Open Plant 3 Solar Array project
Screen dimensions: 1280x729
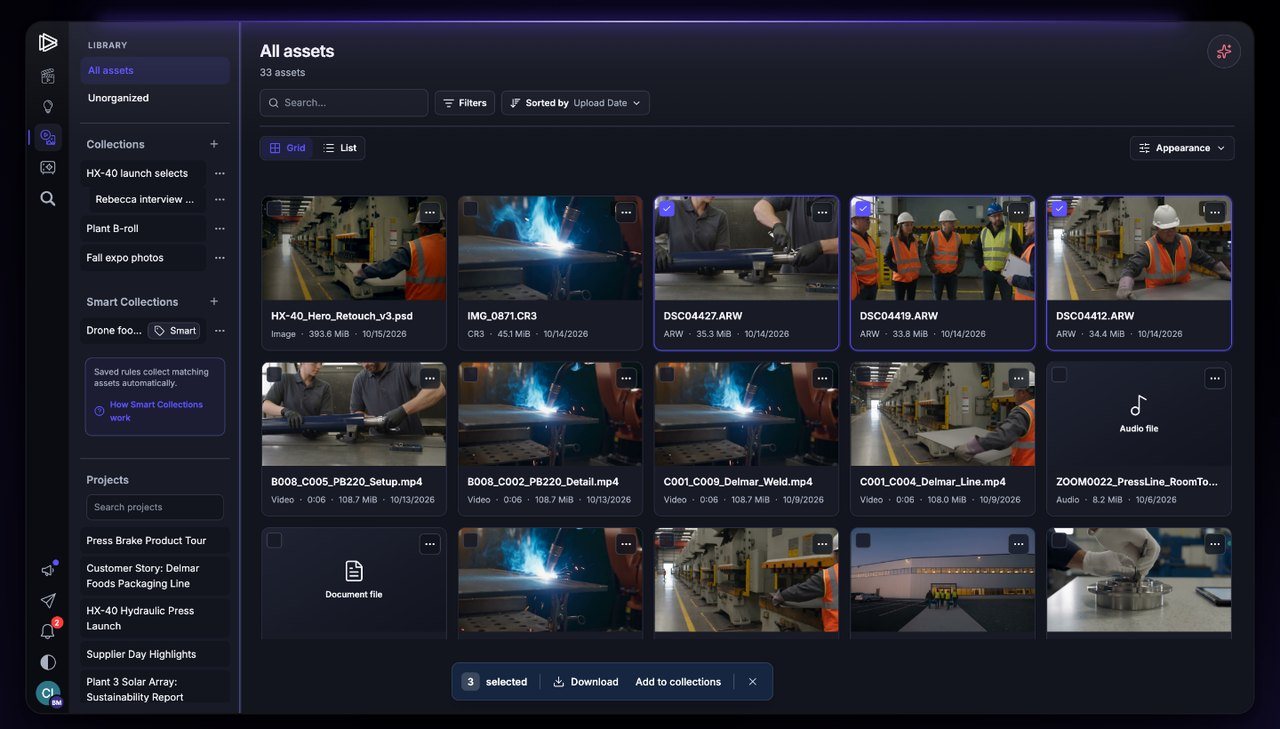(155, 689)
